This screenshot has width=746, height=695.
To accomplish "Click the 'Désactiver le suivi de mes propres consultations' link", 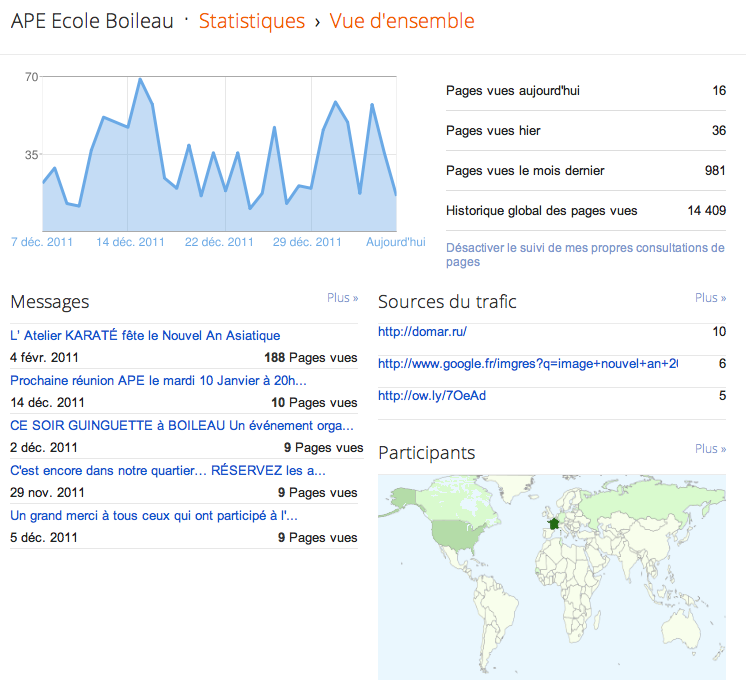I will pos(584,254).
